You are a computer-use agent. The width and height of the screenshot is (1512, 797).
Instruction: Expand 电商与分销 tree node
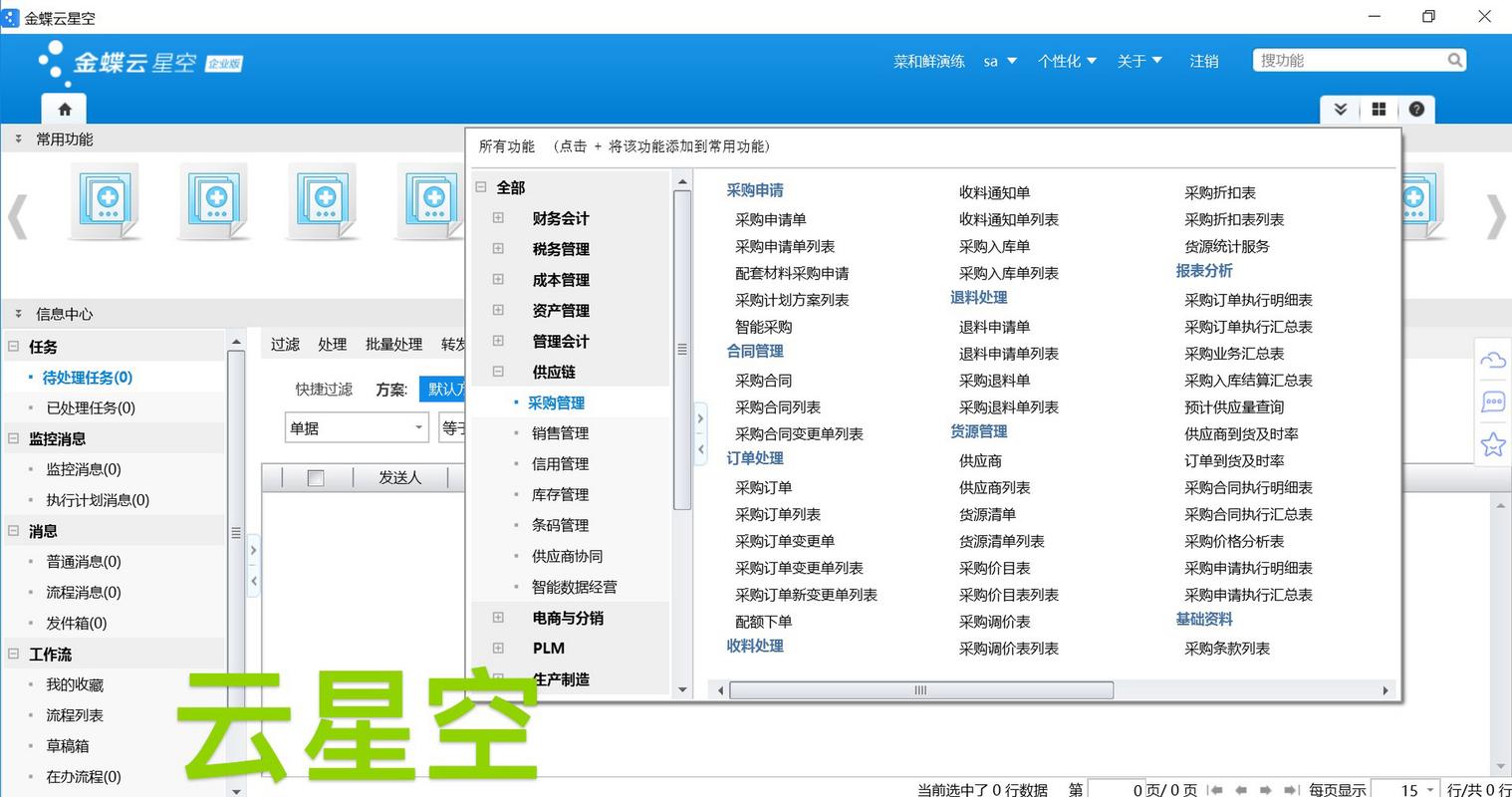498,618
